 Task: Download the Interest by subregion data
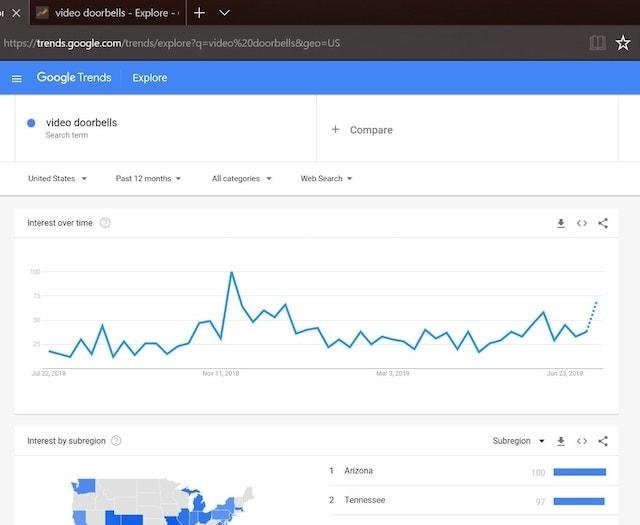point(561,441)
